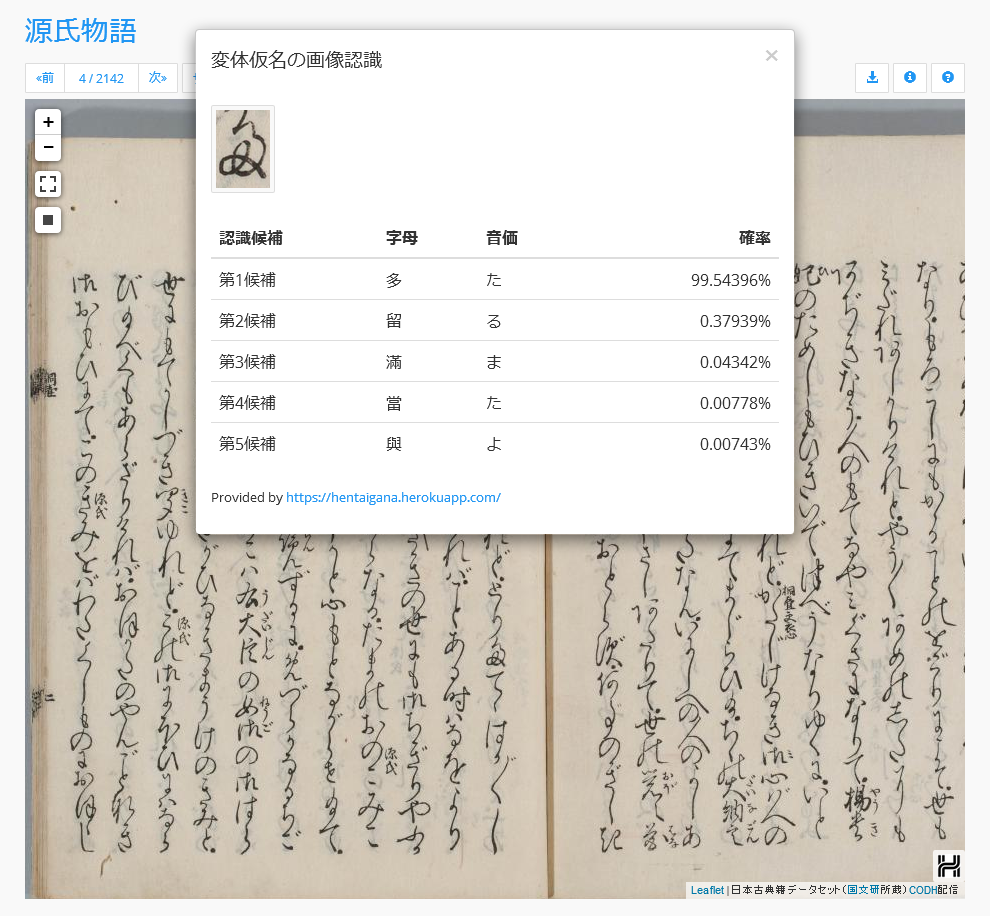Click the sound value ま
The width and height of the screenshot is (990, 916).
pos(494,362)
